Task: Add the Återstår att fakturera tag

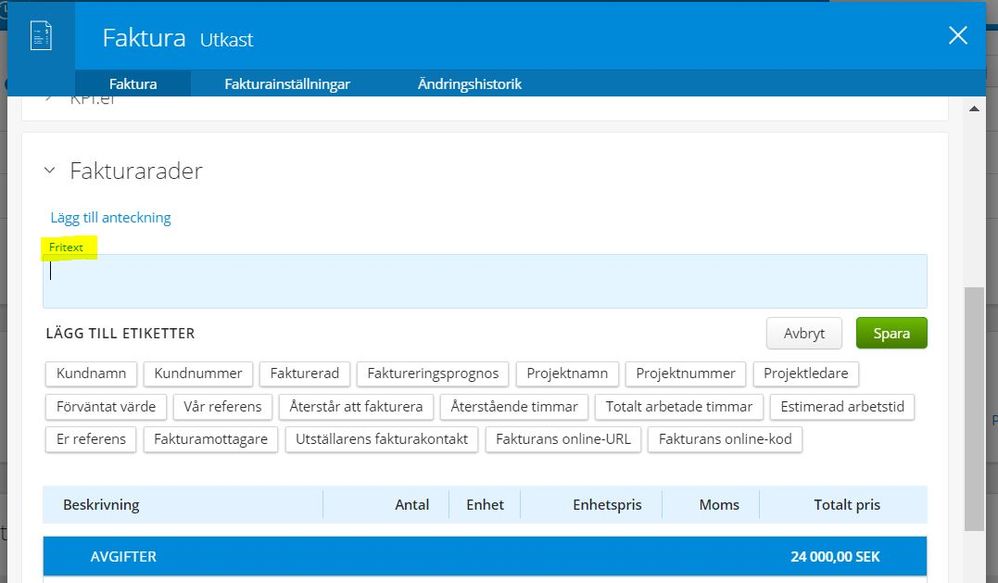Action: coord(356,406)
